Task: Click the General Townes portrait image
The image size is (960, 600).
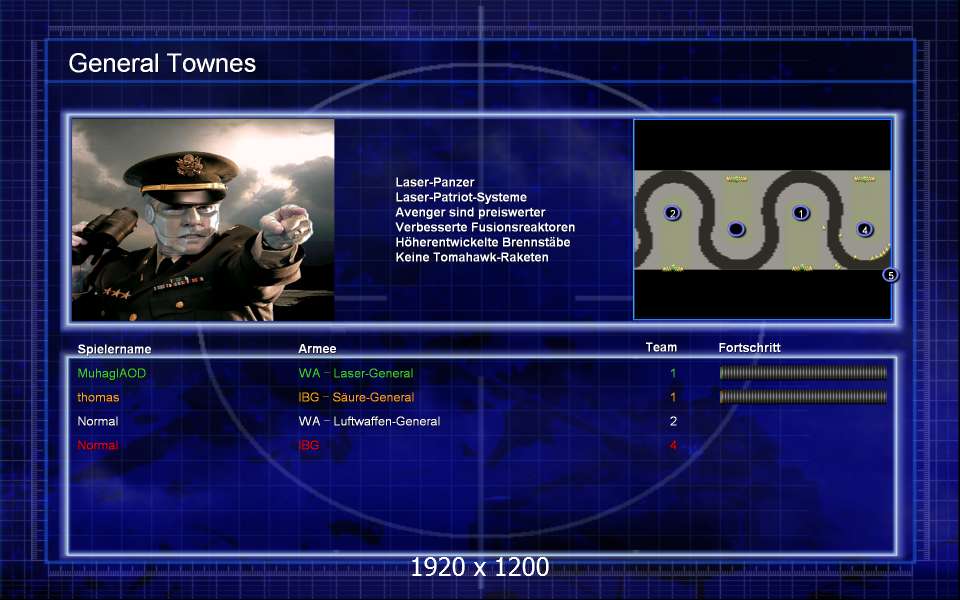Action: click(x=203, y=220)
